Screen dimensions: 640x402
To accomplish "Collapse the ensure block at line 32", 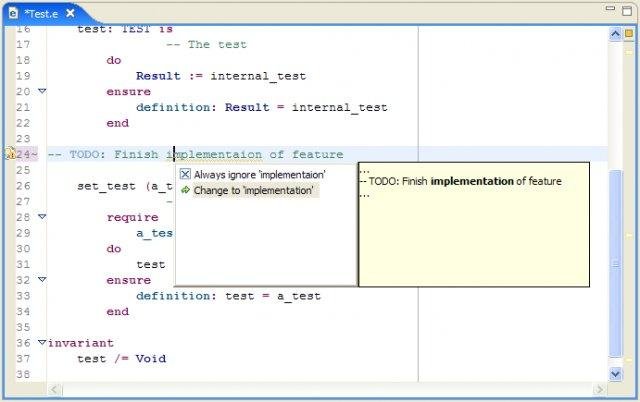I will pos(42,279).
